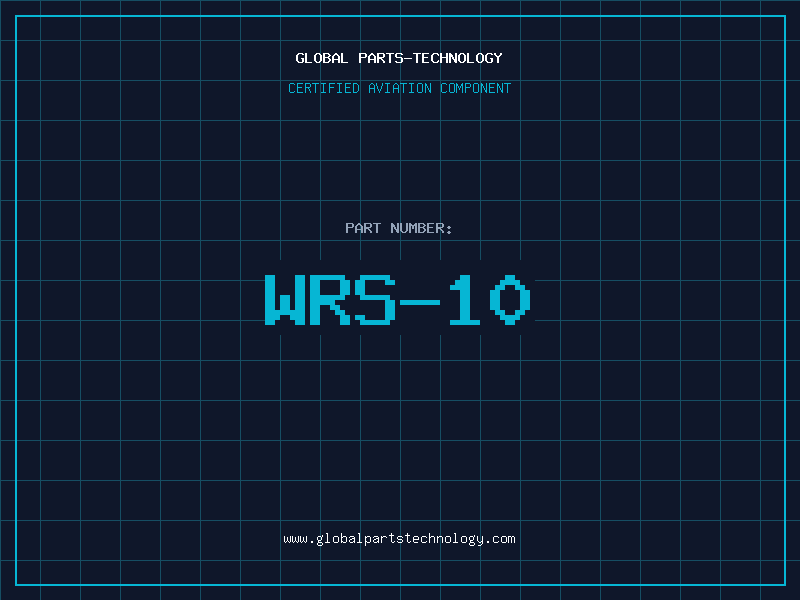Image resolution: width=800 pixels, height=600 pixels.
Task: Click the word NUMBER: in the label
Action: click(422, 228)
